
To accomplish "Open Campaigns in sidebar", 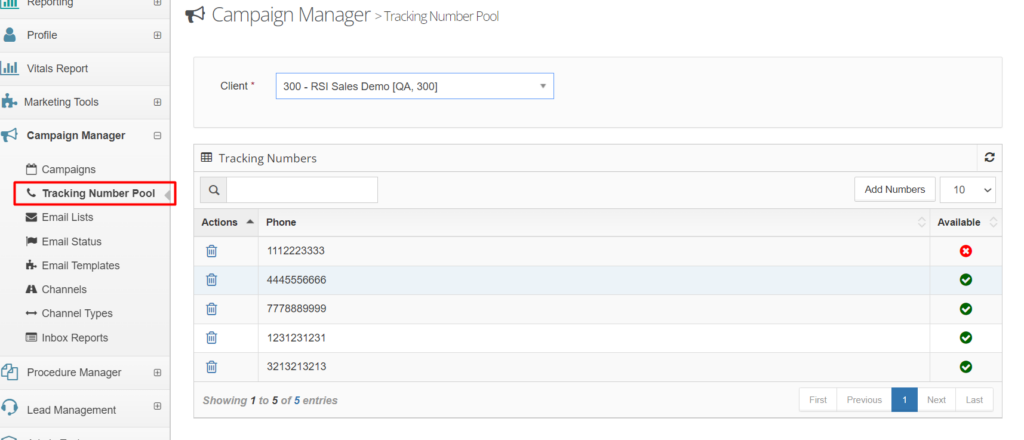I will click(69, 169).
